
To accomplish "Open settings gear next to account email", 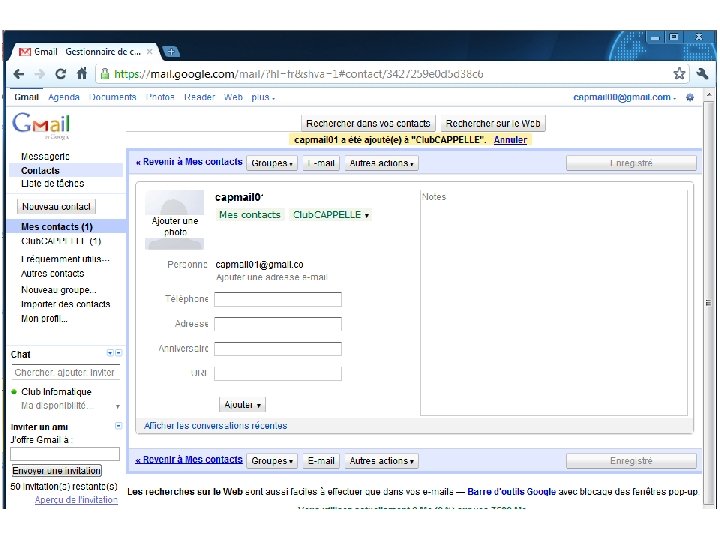I will (x=690, y=97).
